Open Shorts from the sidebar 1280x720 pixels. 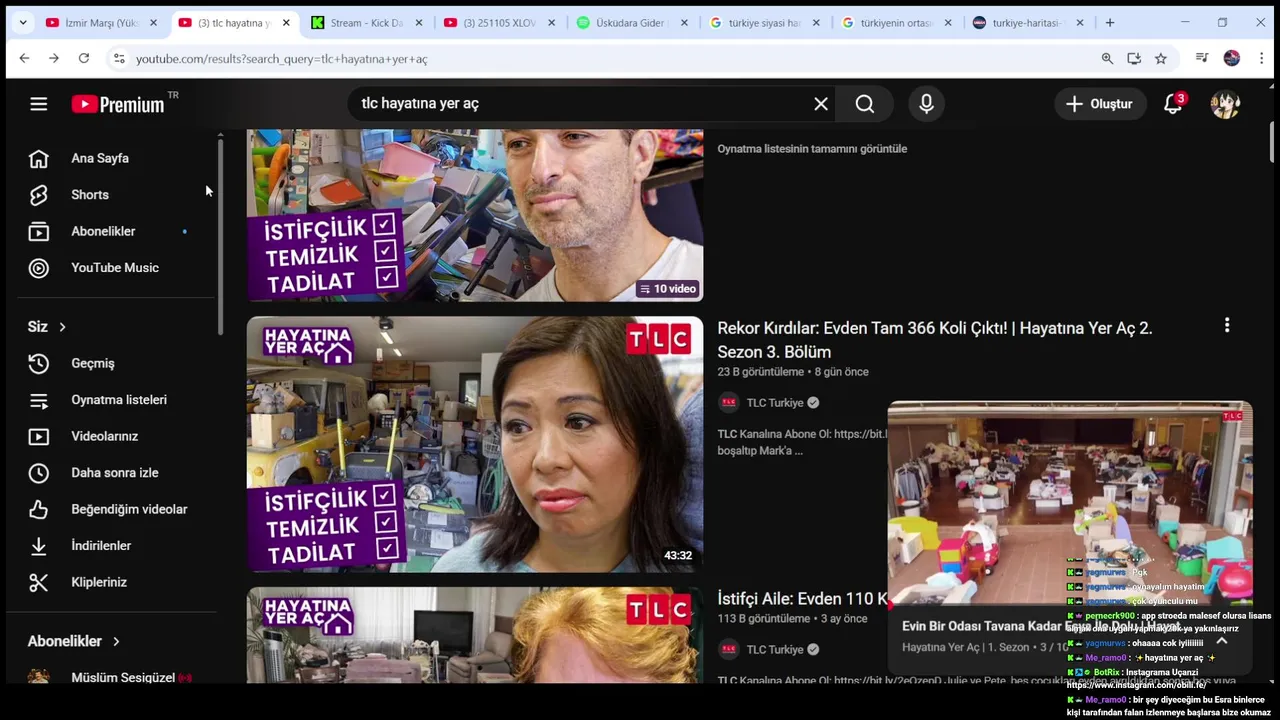tap(90, 195)
